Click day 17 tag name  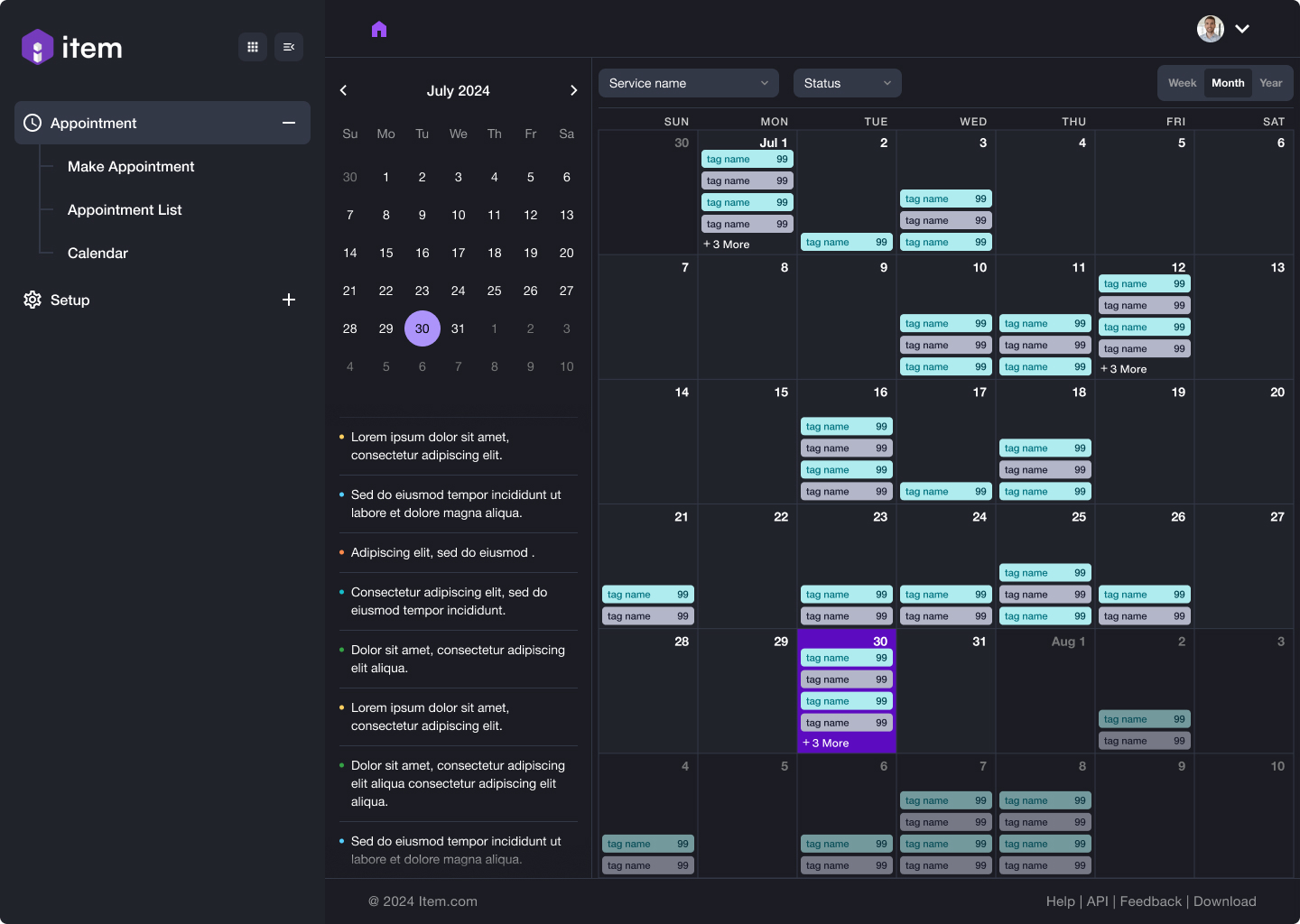tap(946, 492)
